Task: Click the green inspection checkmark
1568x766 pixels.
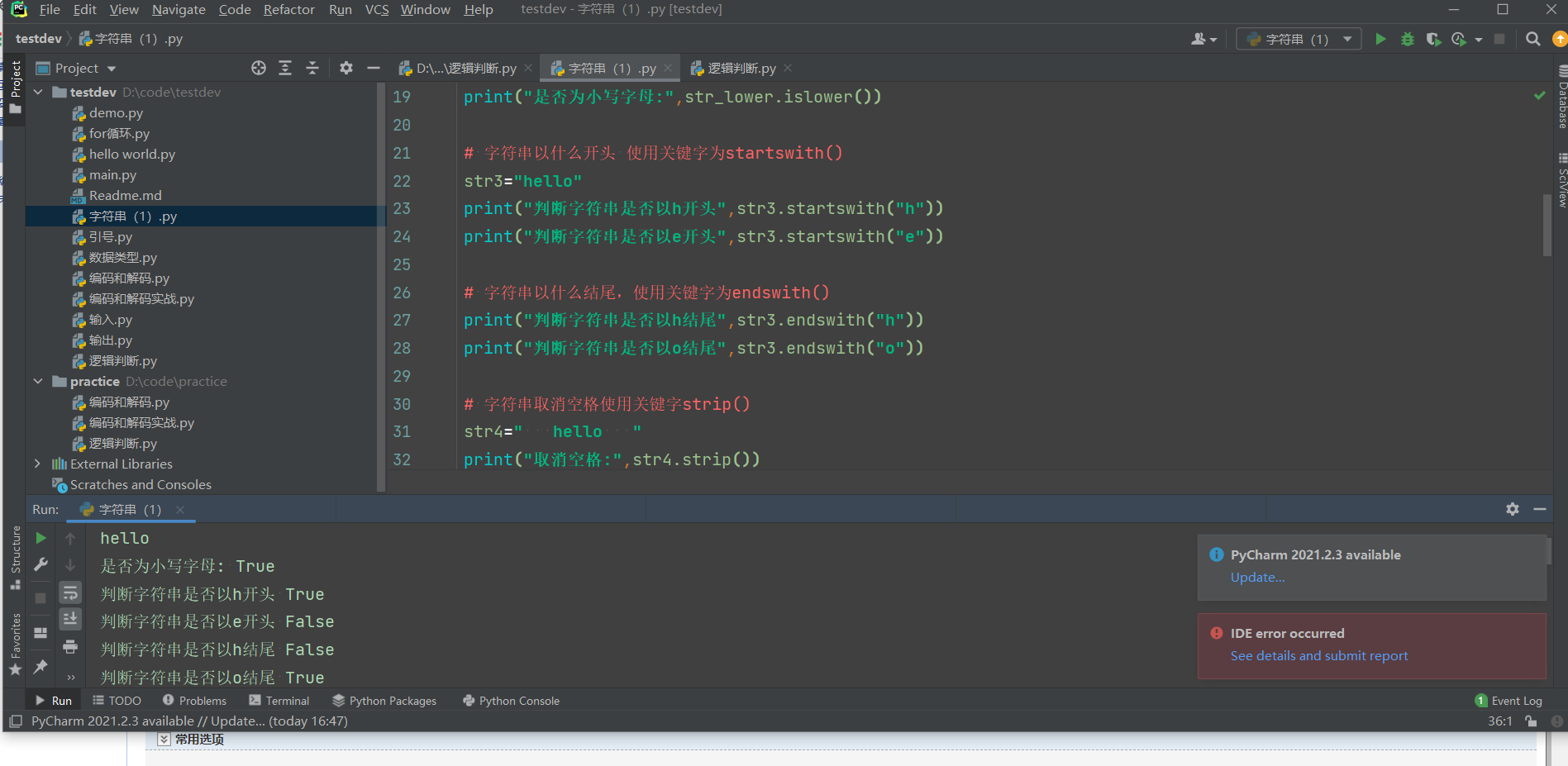Action: tap(1539, 96)
